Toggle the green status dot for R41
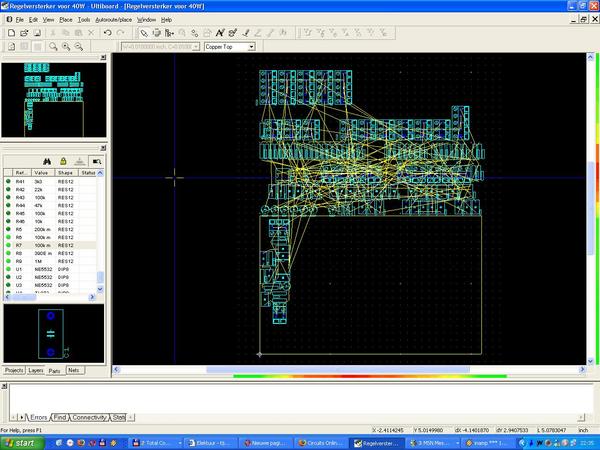This screenshot has width=600, height=450. click(9, 182)
